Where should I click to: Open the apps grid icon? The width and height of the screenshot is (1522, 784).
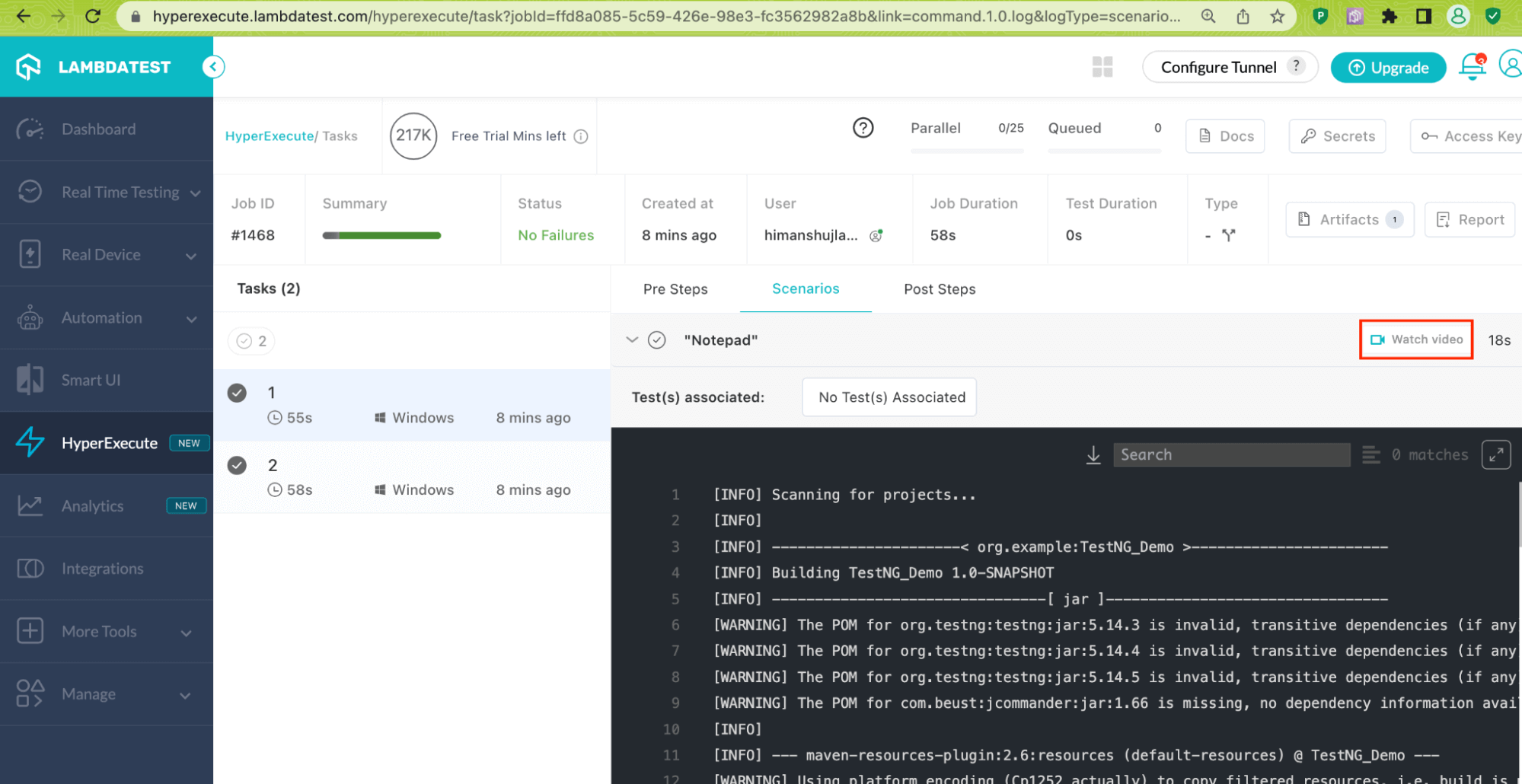coord(1102,67)
